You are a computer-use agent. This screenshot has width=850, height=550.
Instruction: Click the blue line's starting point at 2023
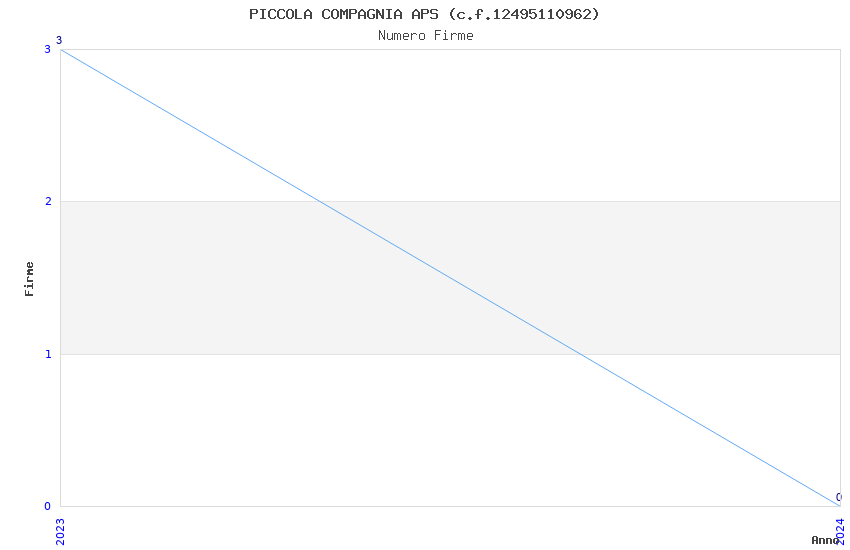click(61, 50)
